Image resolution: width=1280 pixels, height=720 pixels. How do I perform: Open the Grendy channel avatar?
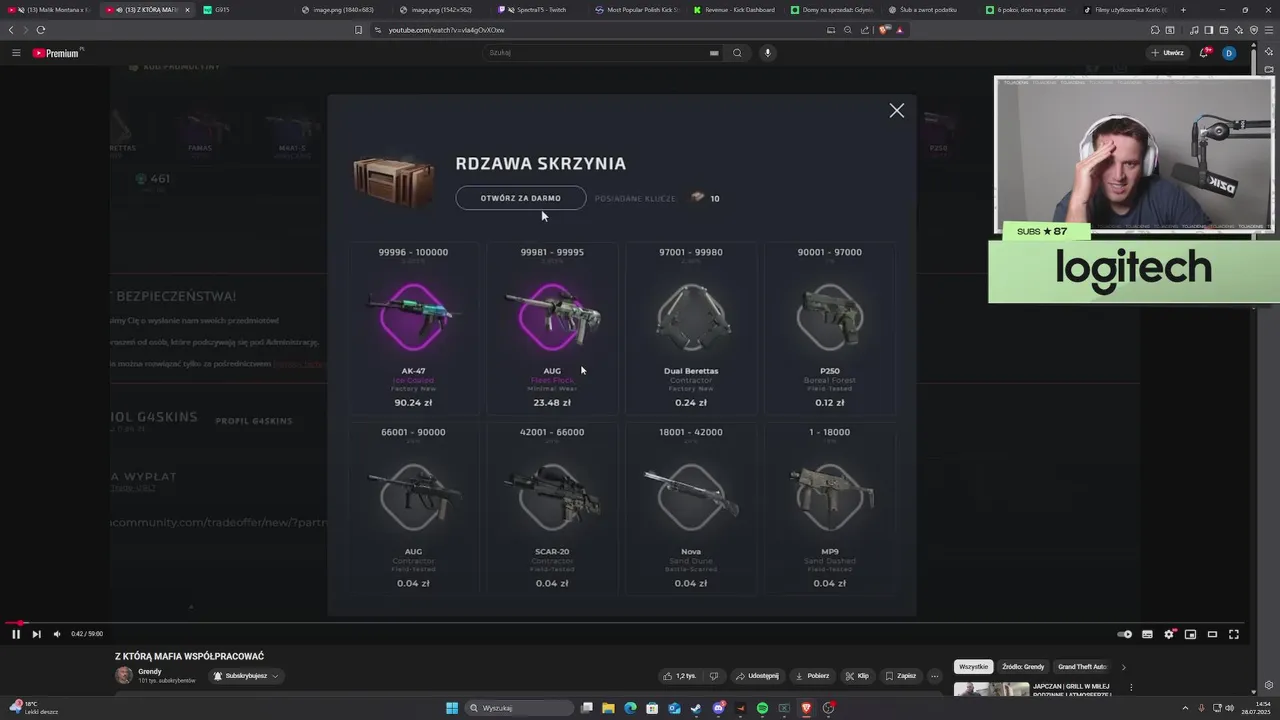coord(124,676)
